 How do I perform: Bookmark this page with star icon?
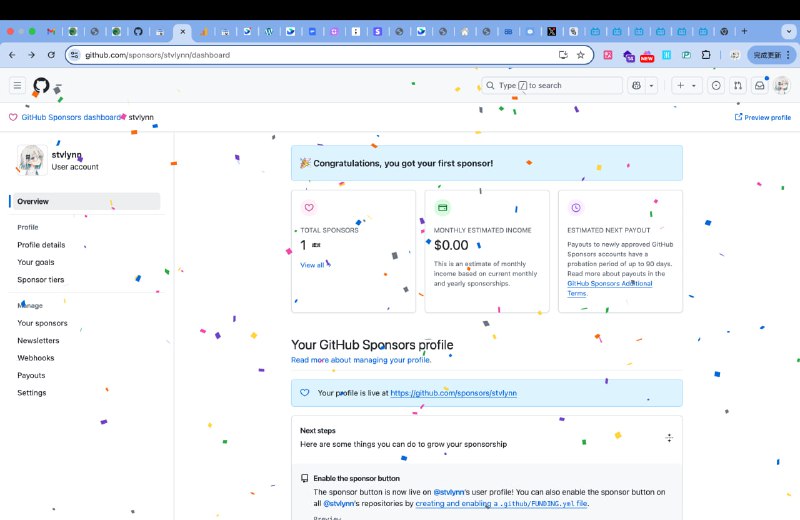[x=580, y=55]
